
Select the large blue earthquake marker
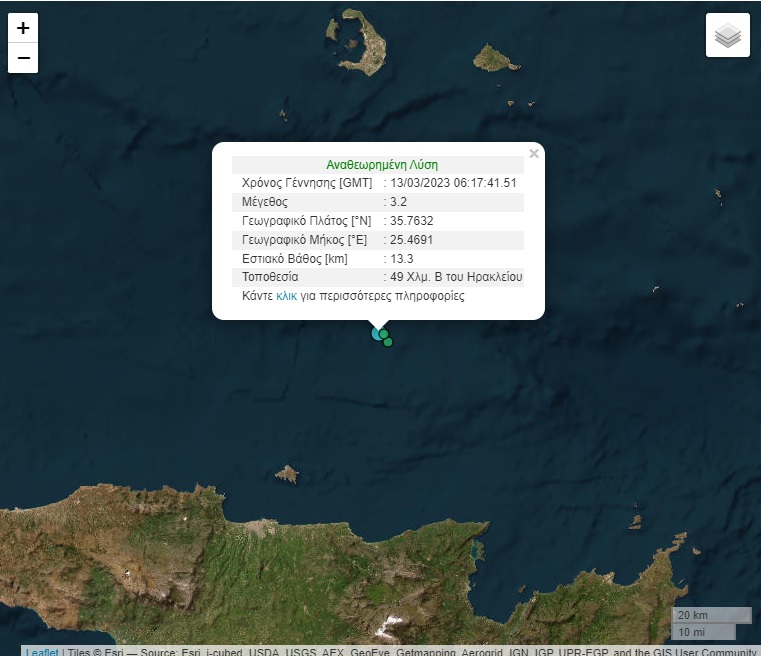[377, 333]
